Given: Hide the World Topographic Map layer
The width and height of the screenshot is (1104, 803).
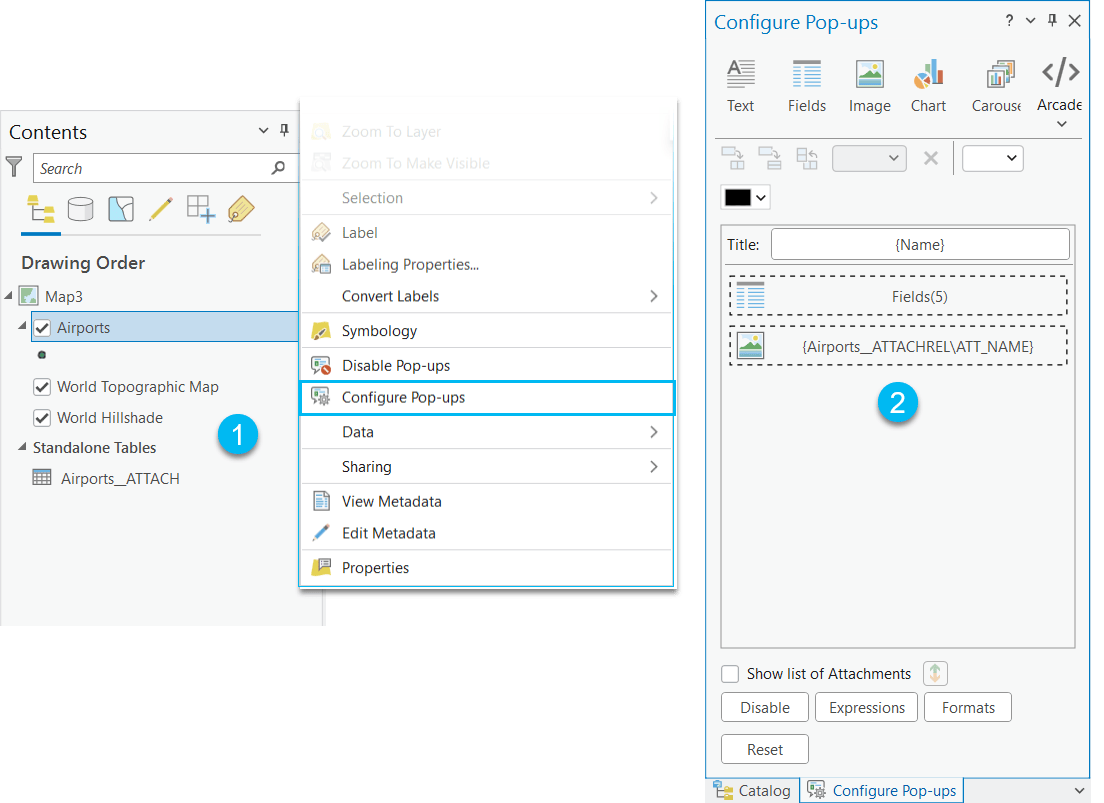Looking at the screenshot, I should 41,387.
